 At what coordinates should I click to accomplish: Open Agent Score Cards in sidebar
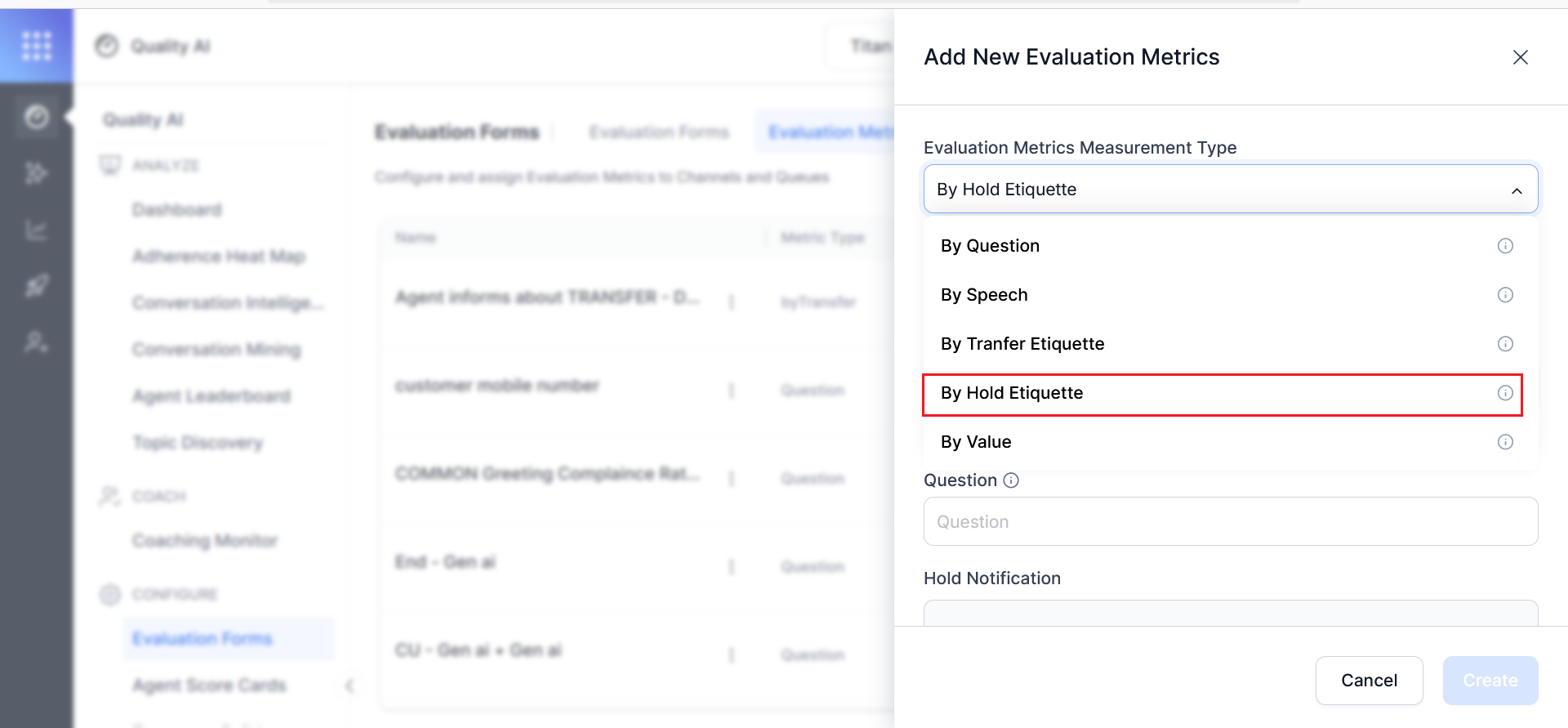tap(209, 686)
